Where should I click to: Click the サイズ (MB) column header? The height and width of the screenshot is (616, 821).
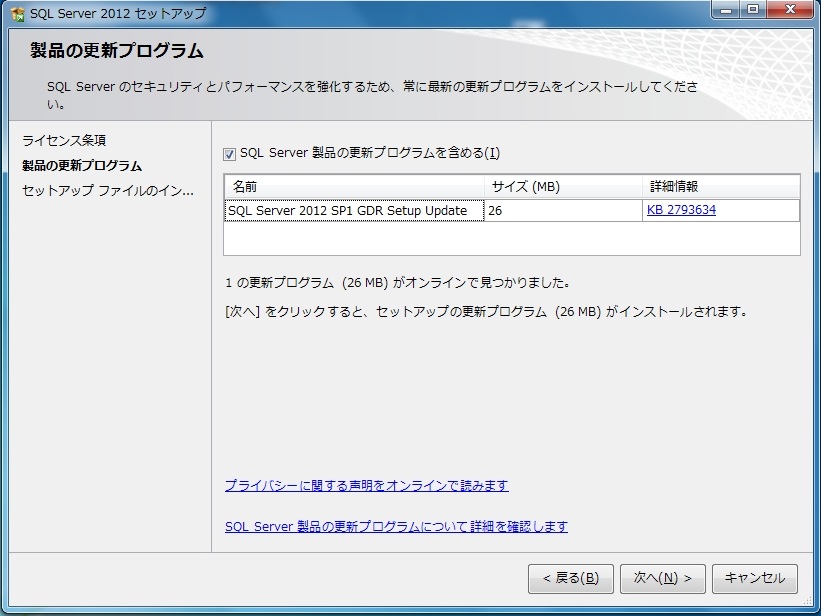point(563,187)
